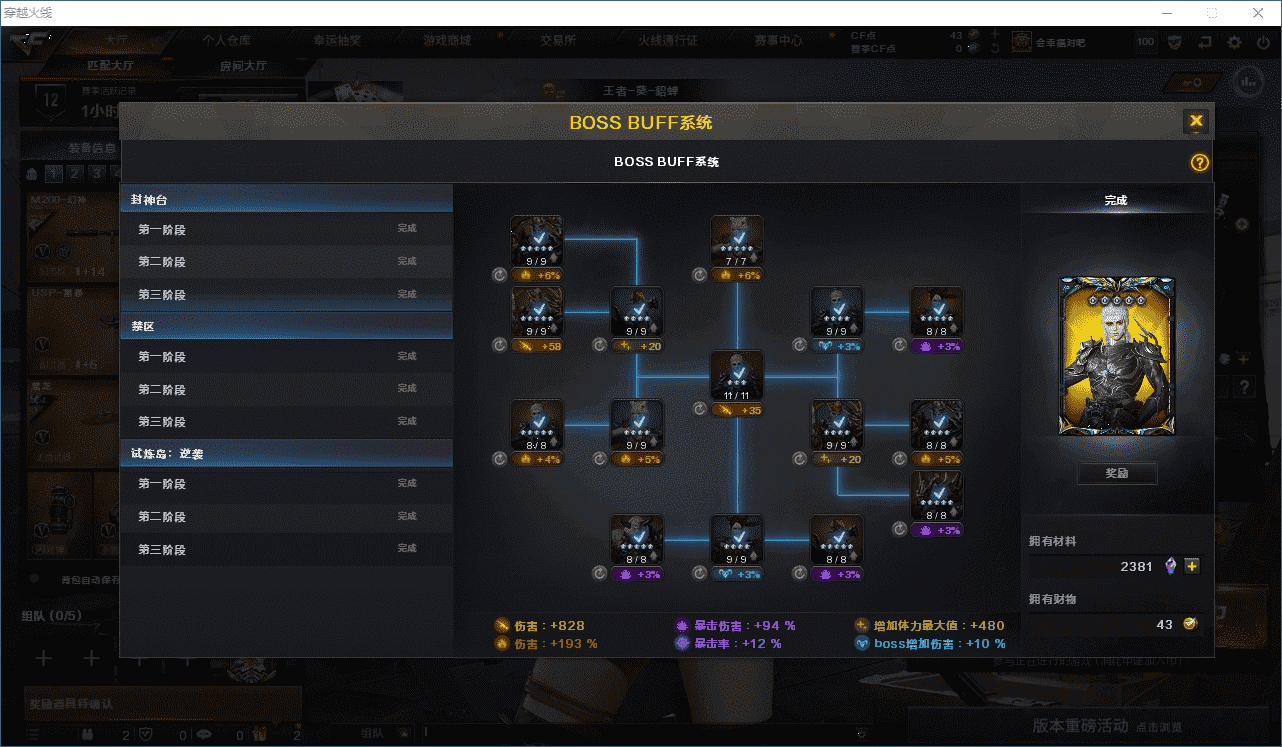The image size is (1282, 747).
Task: Open the 赛事中心 tab in main window
Action: (x=778, y=41)
